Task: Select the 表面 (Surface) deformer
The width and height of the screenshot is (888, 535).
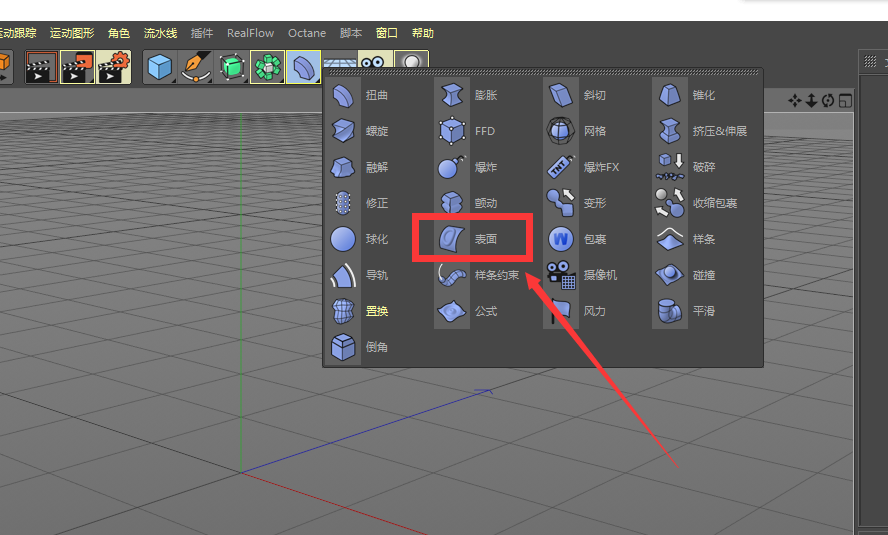Action: coord(468,239)
